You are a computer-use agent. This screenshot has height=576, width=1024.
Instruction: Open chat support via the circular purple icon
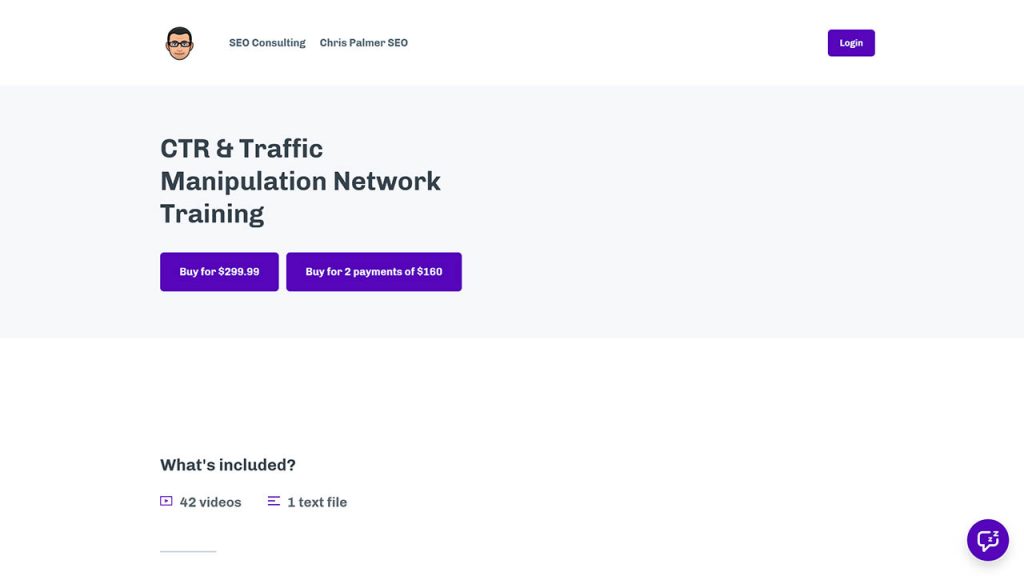click(987, 540)
